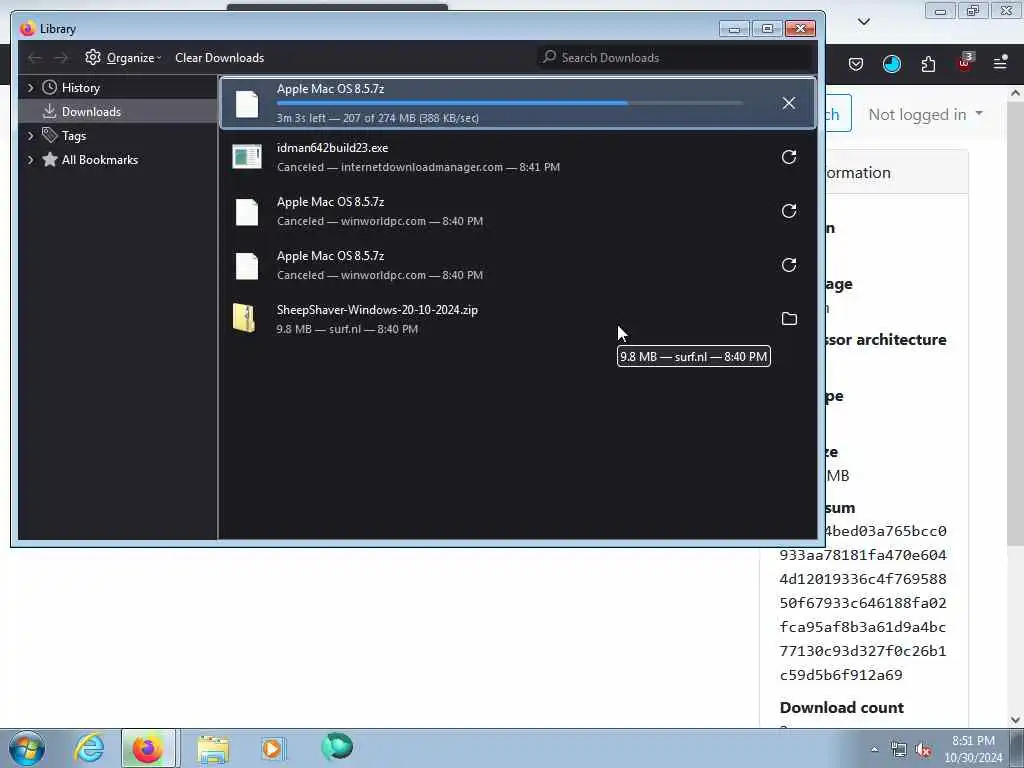Expand the All Bookmarks tree node
This screenshot has width=1024, height=768.
coord(30,160)
